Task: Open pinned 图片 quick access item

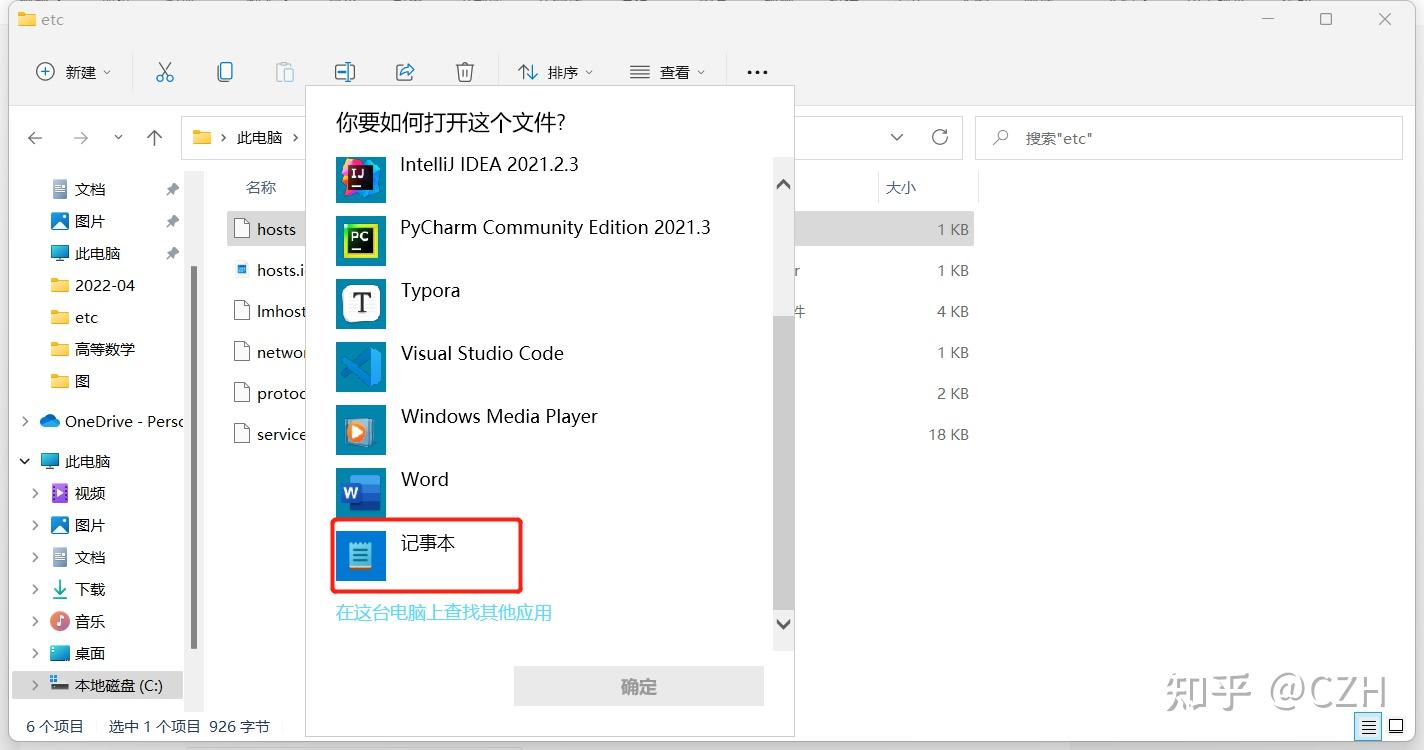Action: 90,221
